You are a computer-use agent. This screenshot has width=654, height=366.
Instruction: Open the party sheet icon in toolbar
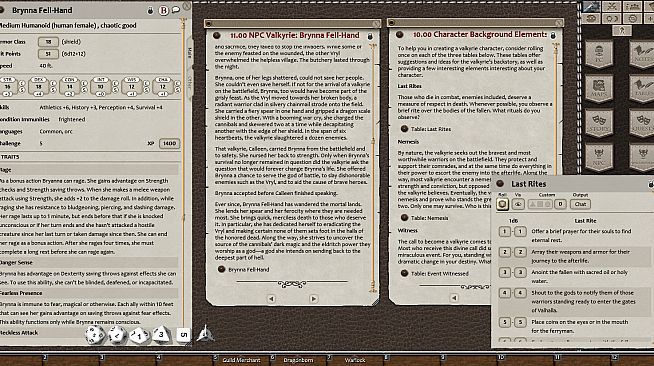coord(633,6)
